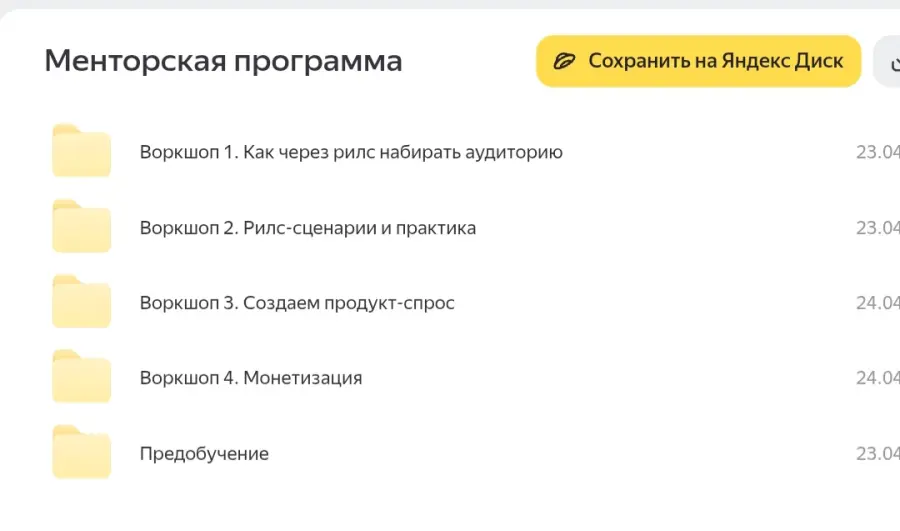Select the Воркшоп 3 folder icon

(x=81, y=302)
